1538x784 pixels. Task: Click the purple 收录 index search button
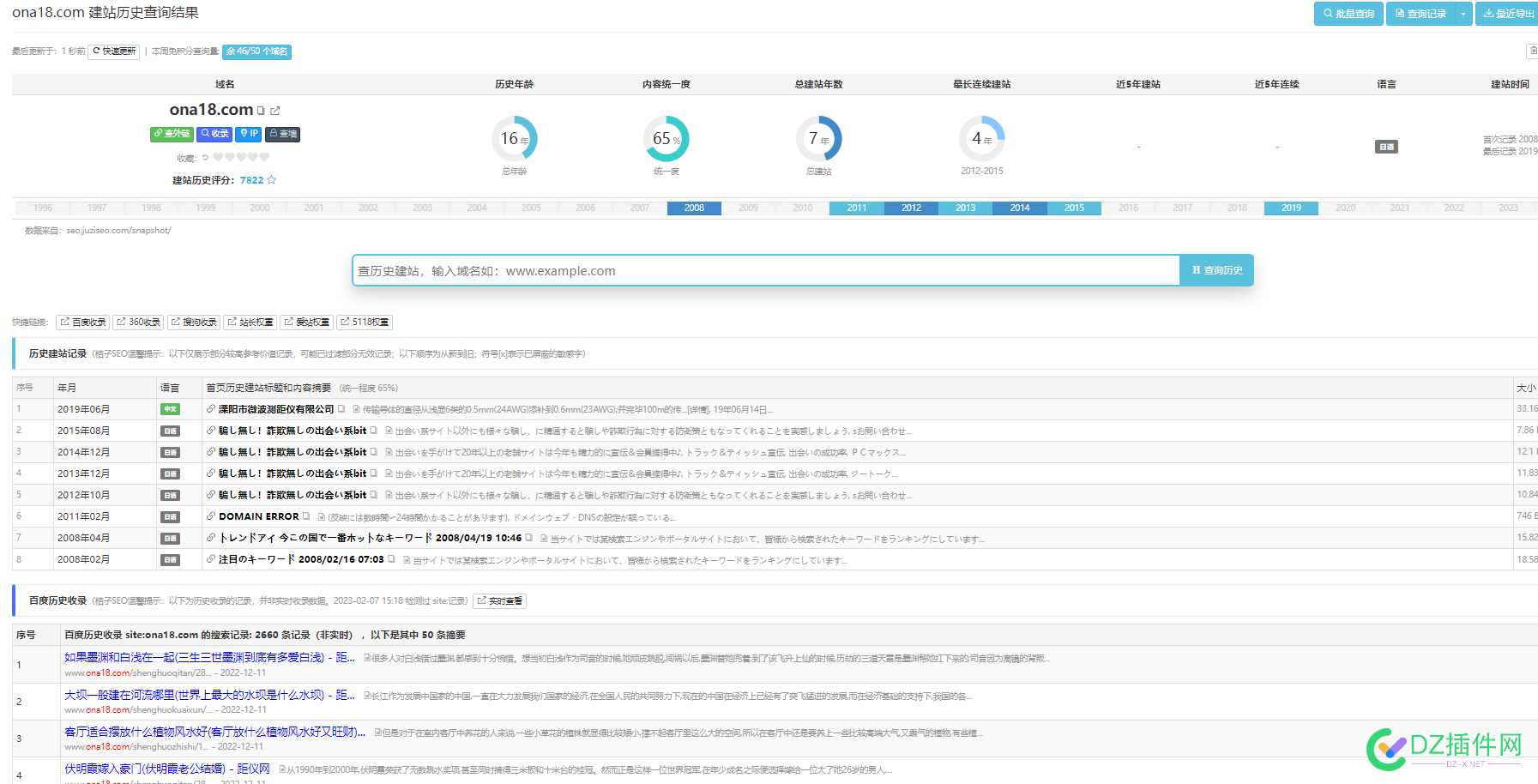point(214,134)
